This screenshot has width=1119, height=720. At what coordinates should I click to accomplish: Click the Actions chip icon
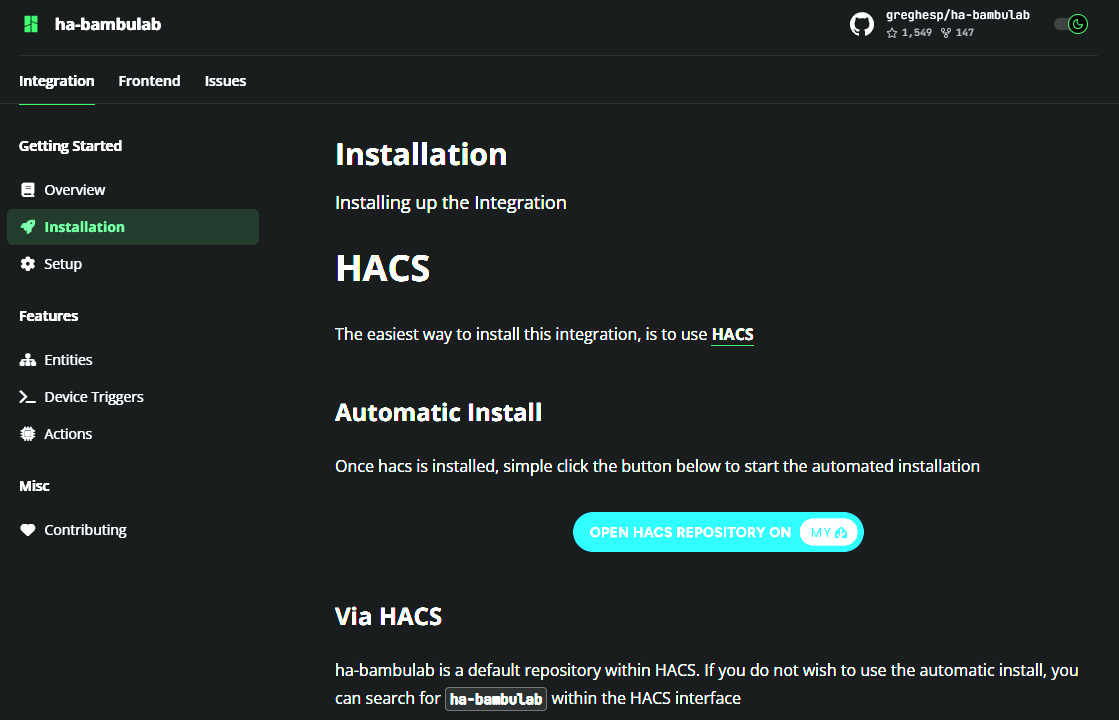coord(28,434)
